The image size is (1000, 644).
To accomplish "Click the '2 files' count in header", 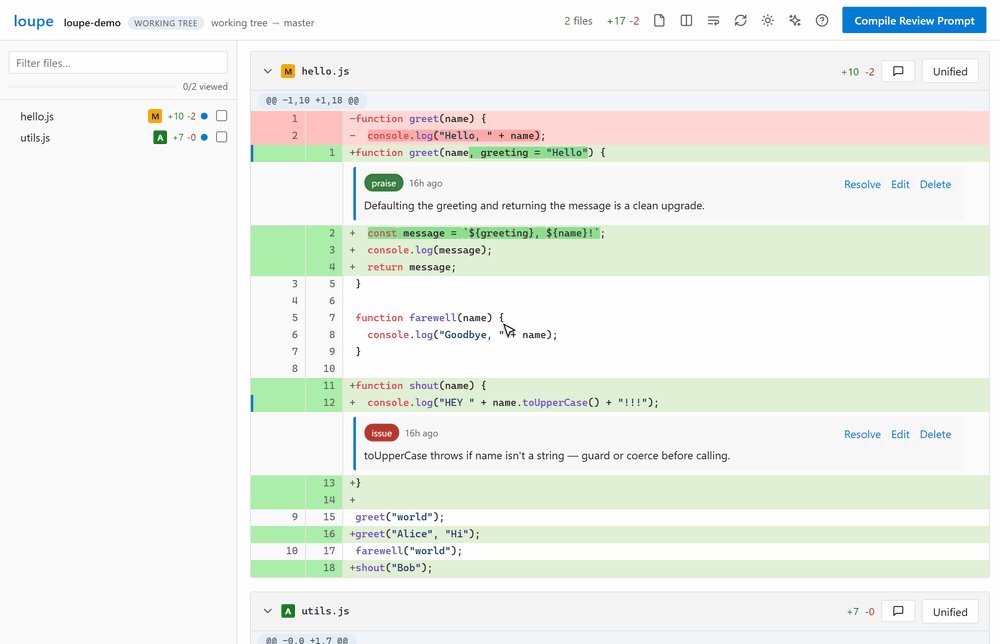I will pos(578,21).
